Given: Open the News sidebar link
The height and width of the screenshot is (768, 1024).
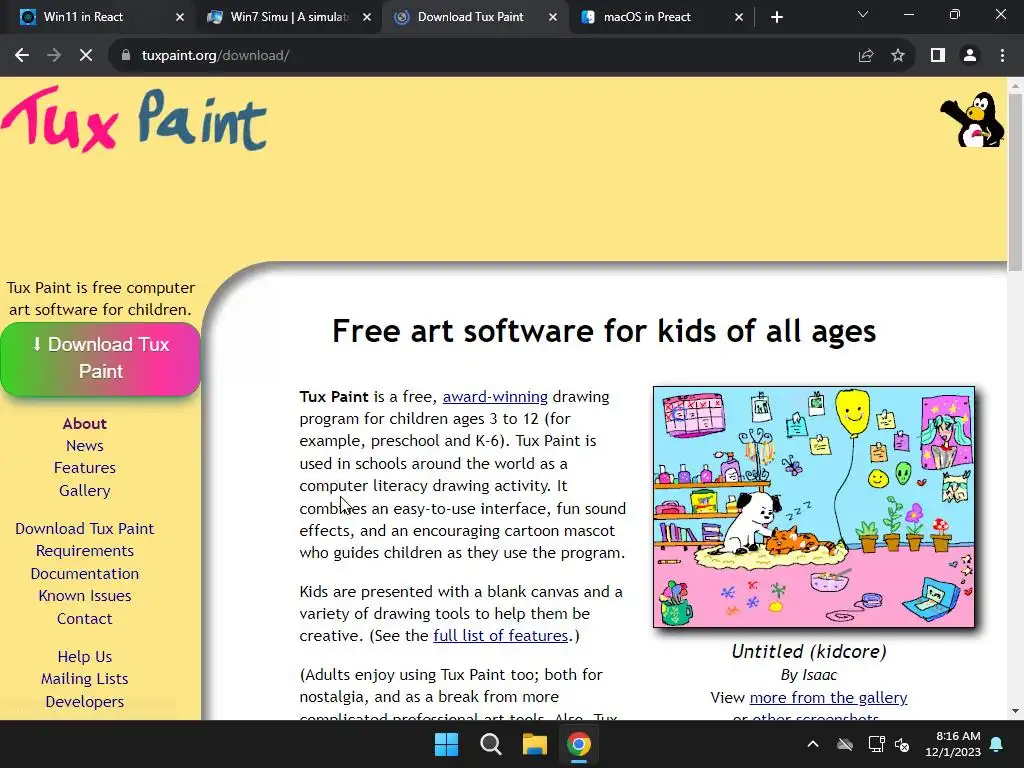Looking at the screenshot, I should pyautogui.click(x=85, y=445).
